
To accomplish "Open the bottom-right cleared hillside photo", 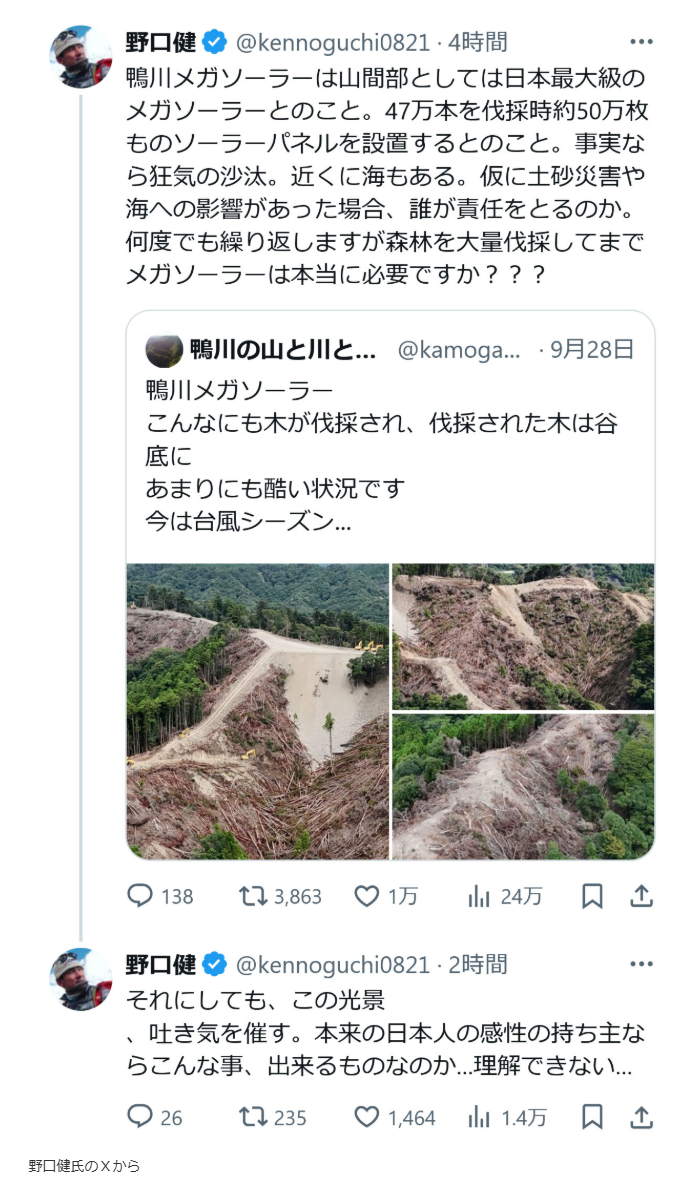I will [x=523, y=787].
